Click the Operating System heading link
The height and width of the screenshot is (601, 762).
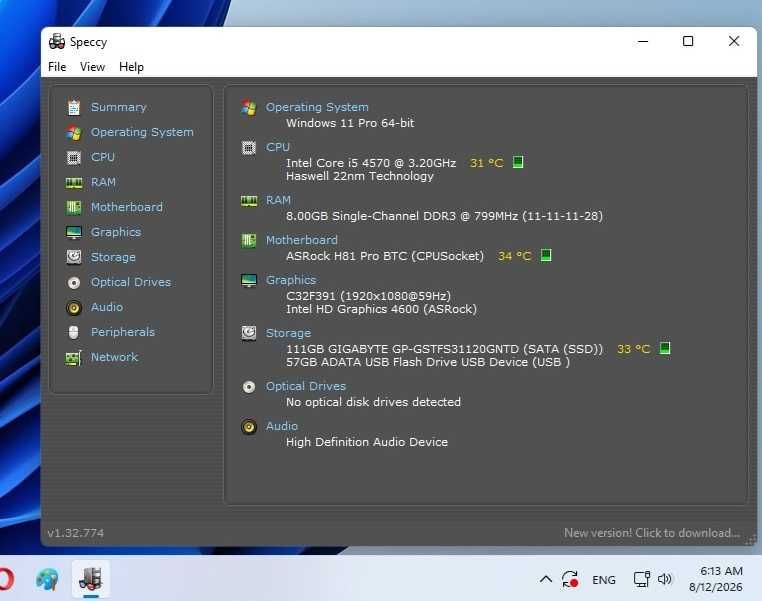click(317, 107)
